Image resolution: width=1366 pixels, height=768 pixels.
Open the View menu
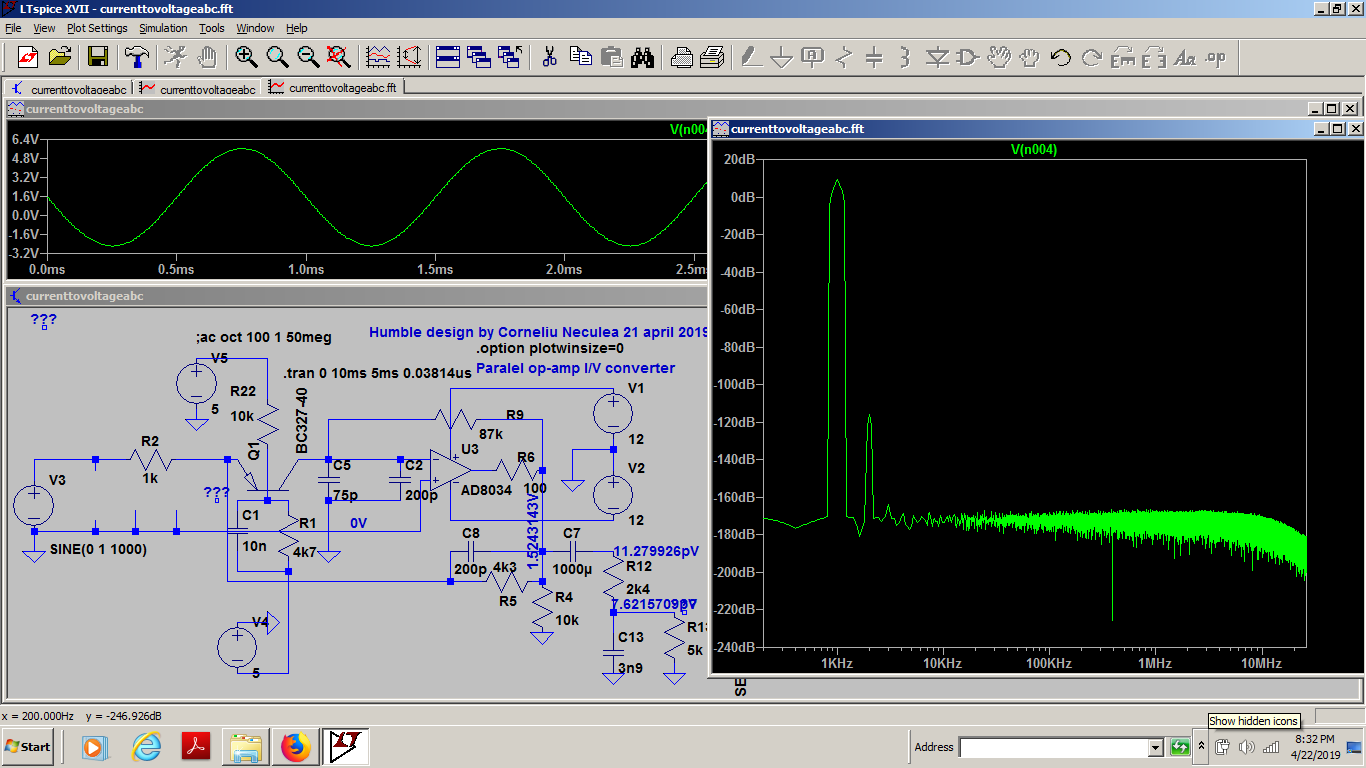pos(45,28)
